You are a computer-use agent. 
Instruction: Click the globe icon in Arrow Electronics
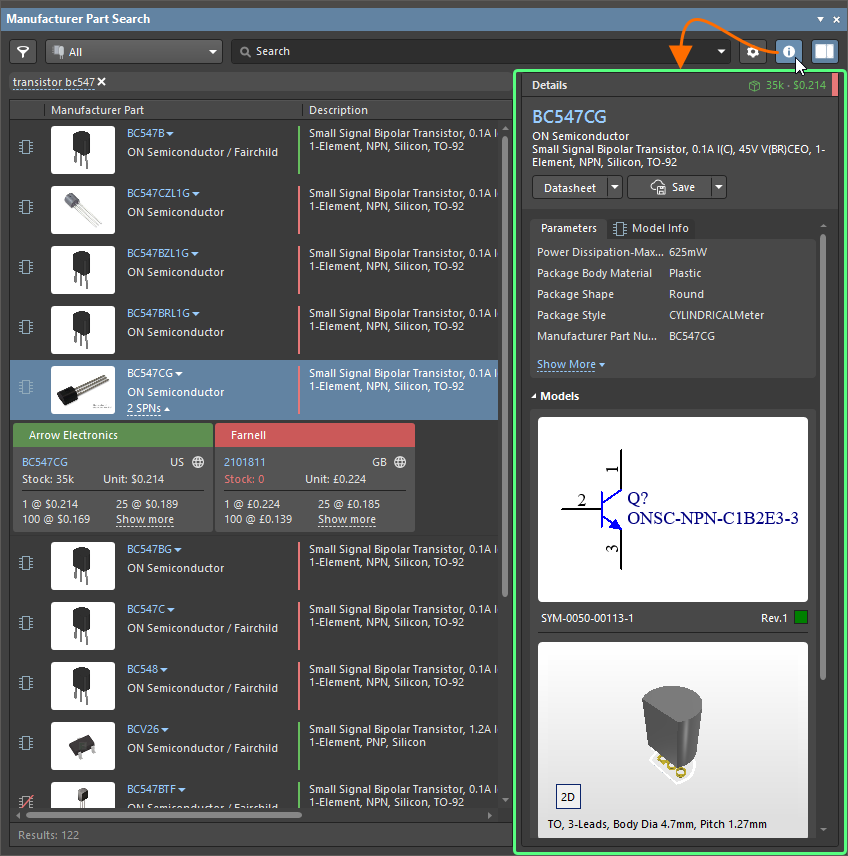click(x=198, y=462)
